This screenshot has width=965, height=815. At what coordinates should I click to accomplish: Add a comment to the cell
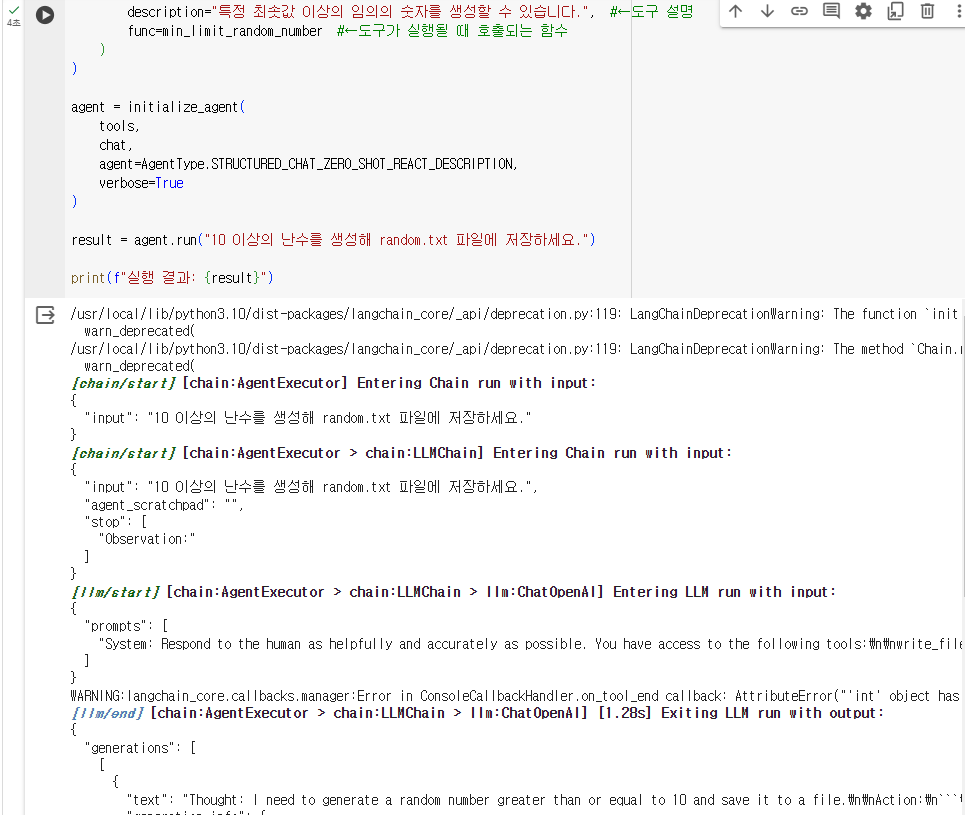(x=831, y=11)
